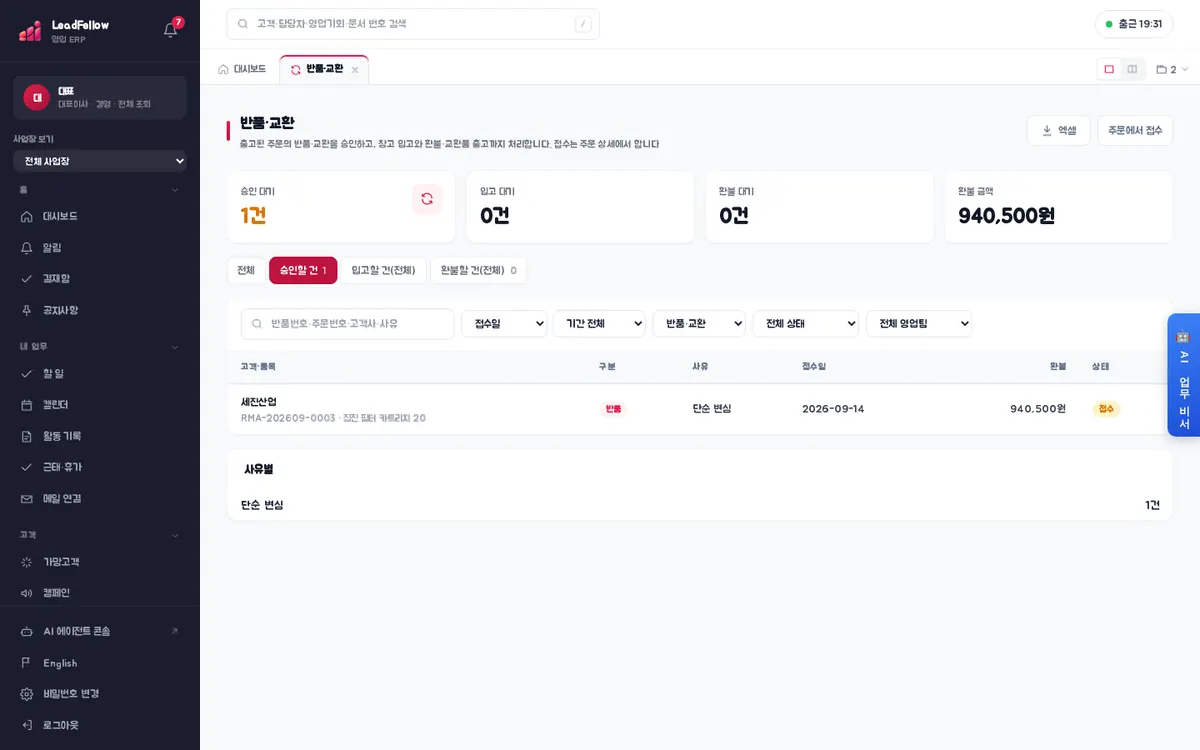
Task: Select the 반품·교환 tab
Action: (x=324, y=70)
